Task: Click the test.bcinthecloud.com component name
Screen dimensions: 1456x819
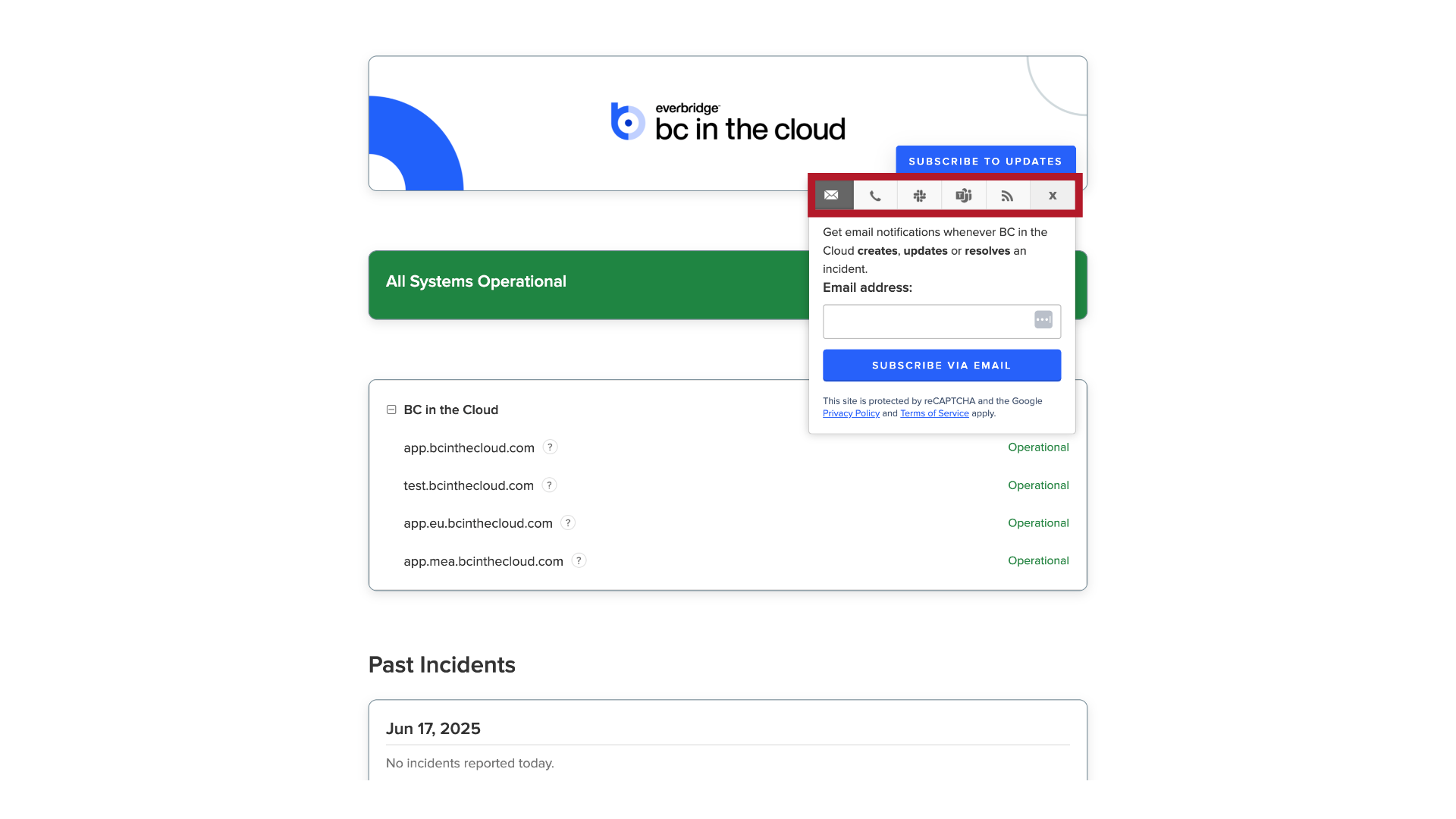Action: (469, 485)
